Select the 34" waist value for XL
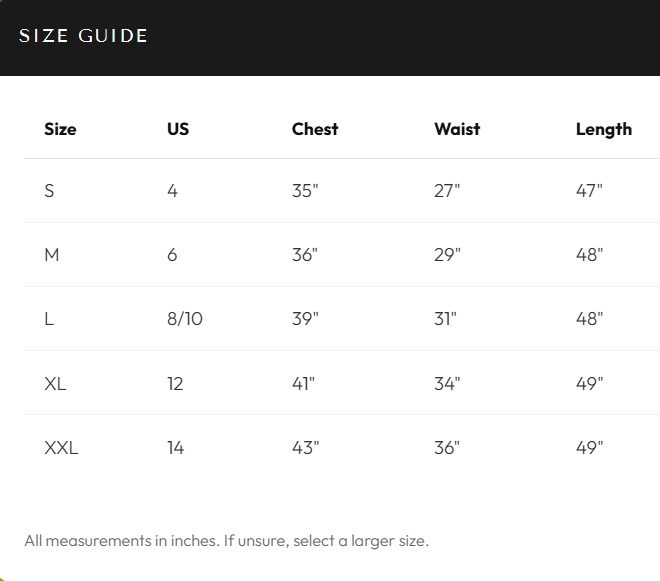 pyautogui.click(x=447, y=383)
